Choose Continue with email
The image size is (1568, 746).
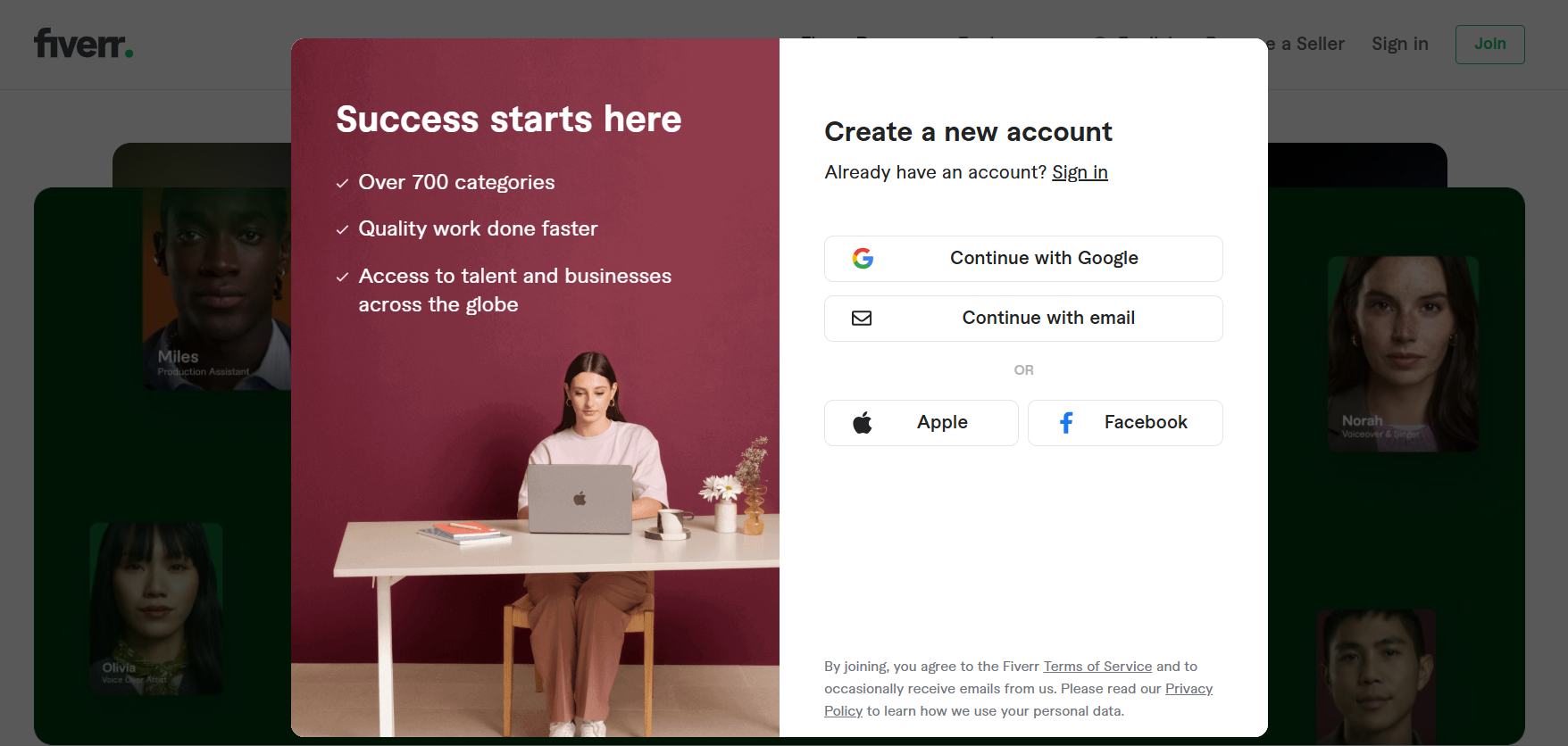point(1023,319)
